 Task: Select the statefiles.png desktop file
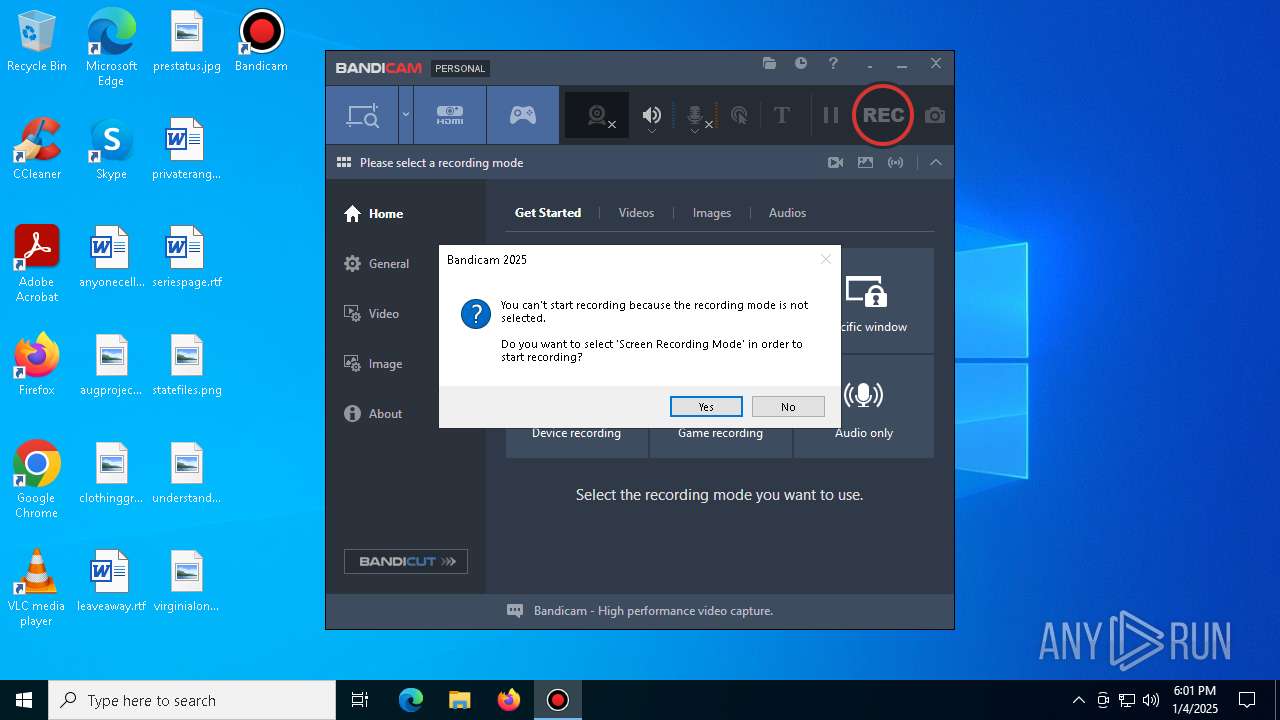tap(187, 365)
